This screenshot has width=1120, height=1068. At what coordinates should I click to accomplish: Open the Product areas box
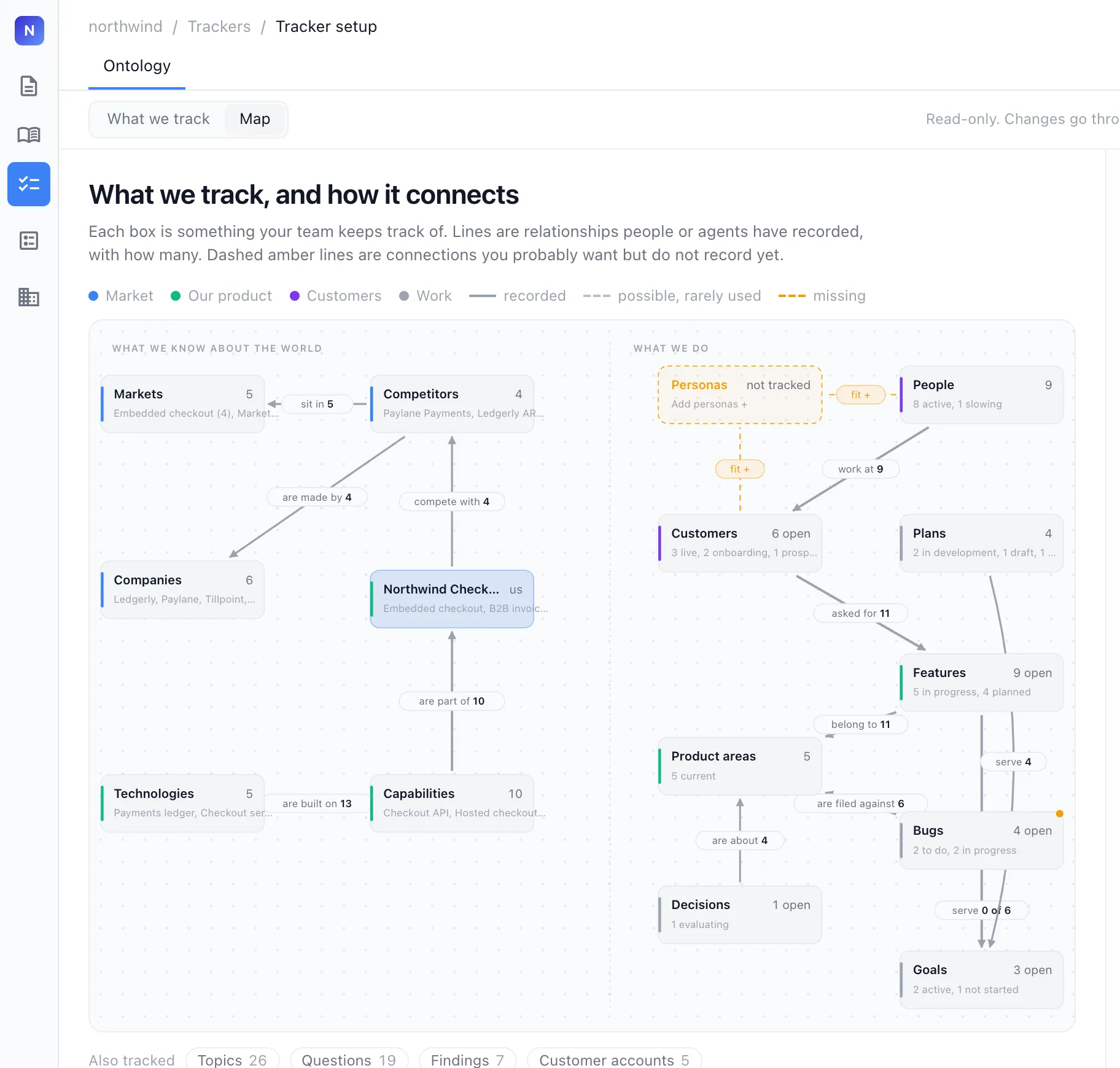coord(740,766)
